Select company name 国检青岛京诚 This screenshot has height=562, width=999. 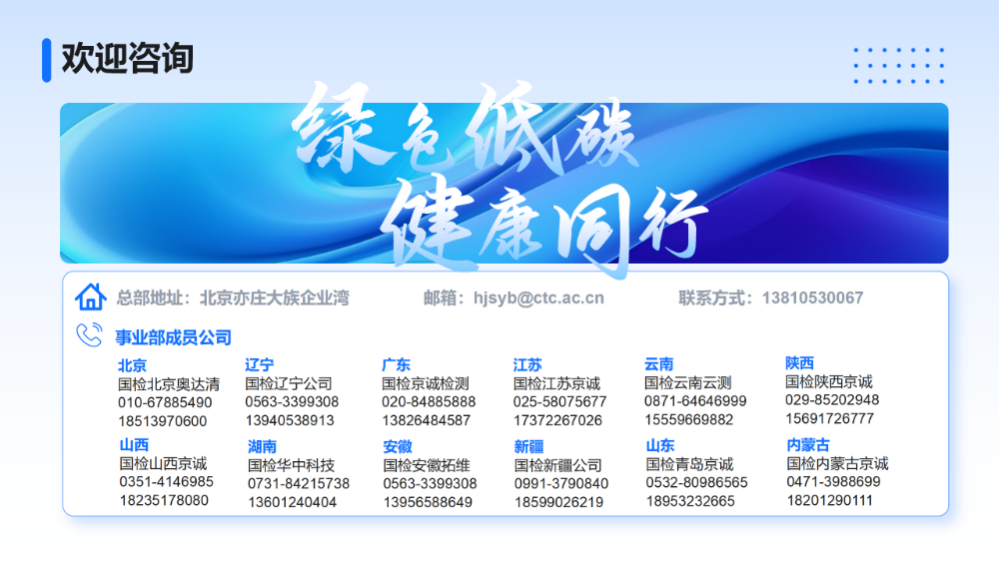[x=689, y=464]
